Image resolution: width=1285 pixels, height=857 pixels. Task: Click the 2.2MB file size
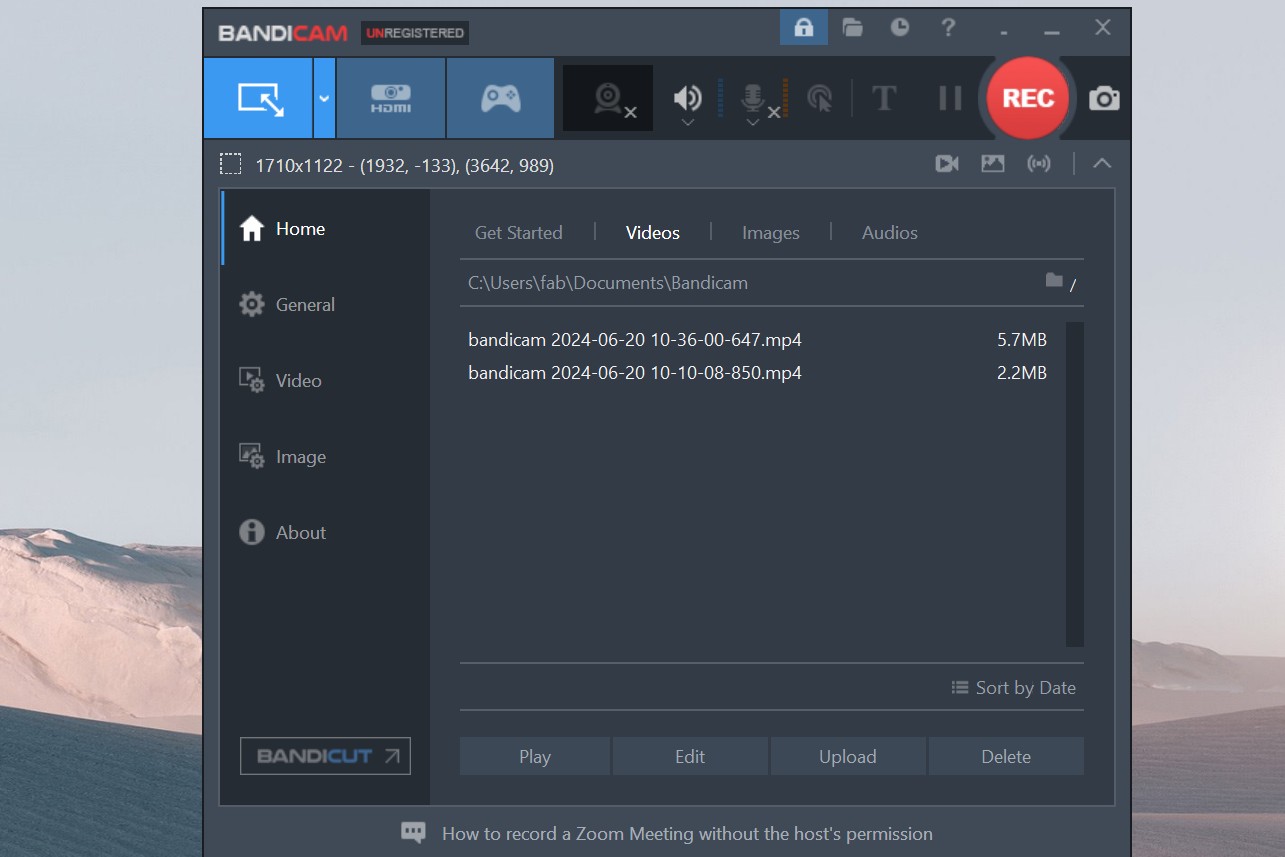point(1022,373)
